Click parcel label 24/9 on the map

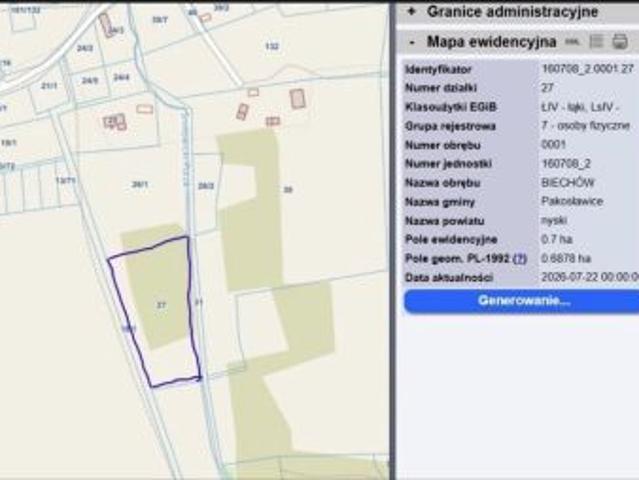(90, 81)
